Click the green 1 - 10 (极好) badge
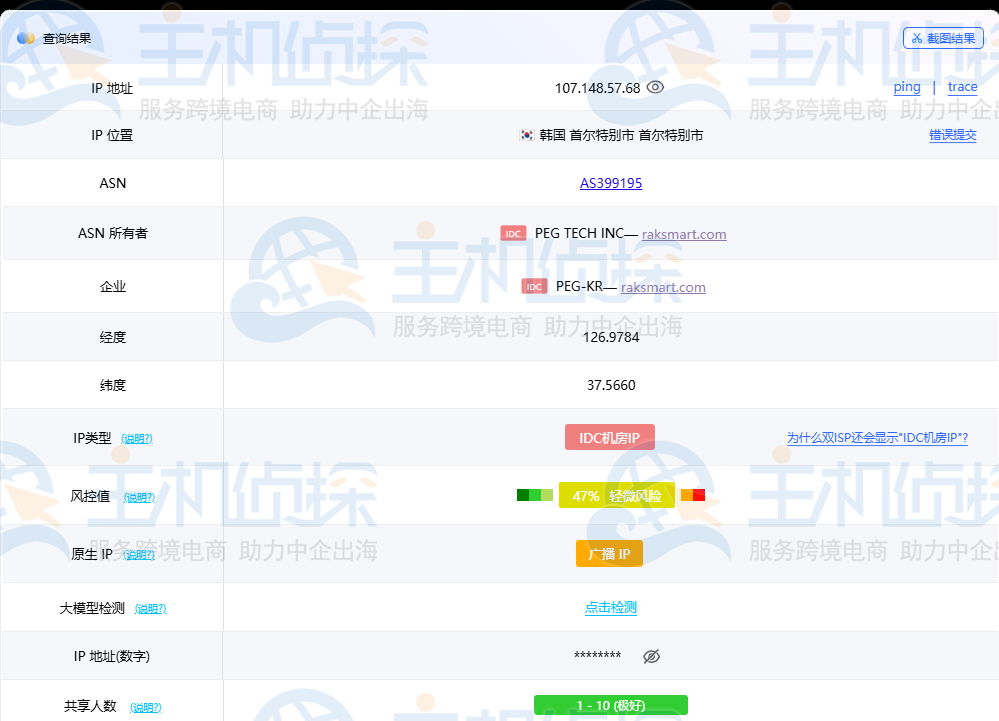Screen dimensions: 999x721 [x=611, y=705]
